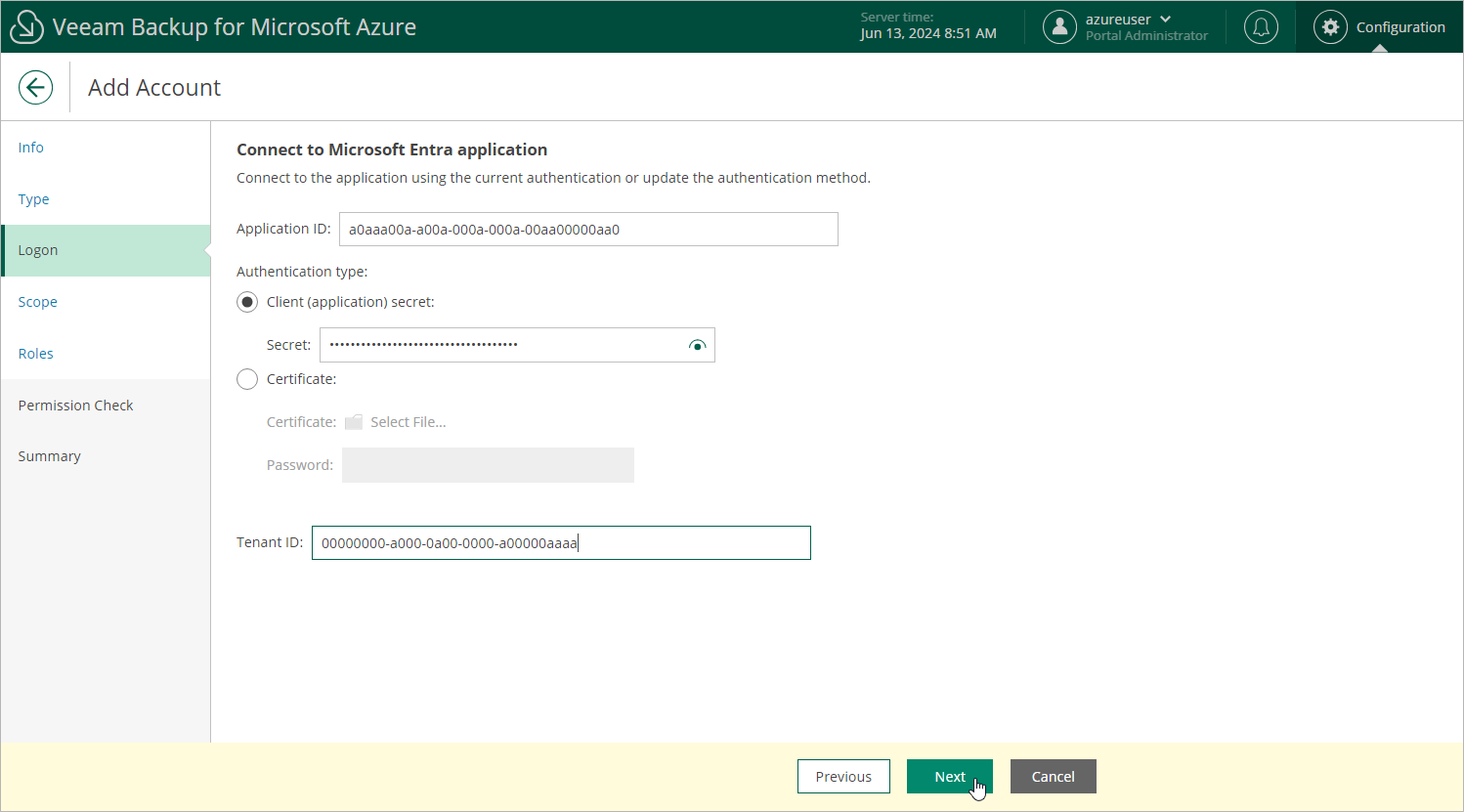Click the Secret password field
This screenshot has width=1464, height=812.
[x=503, y=345]
